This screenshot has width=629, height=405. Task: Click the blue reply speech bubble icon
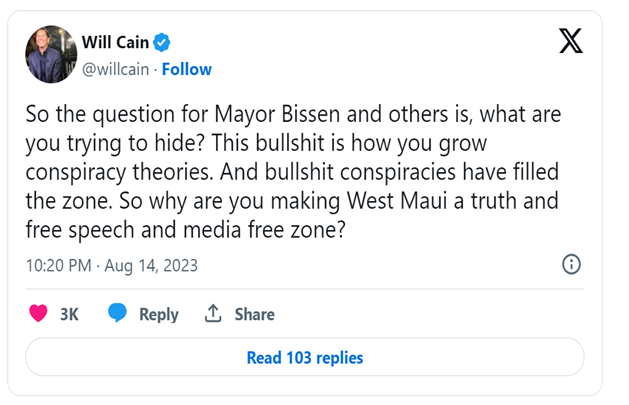(118, 314)
